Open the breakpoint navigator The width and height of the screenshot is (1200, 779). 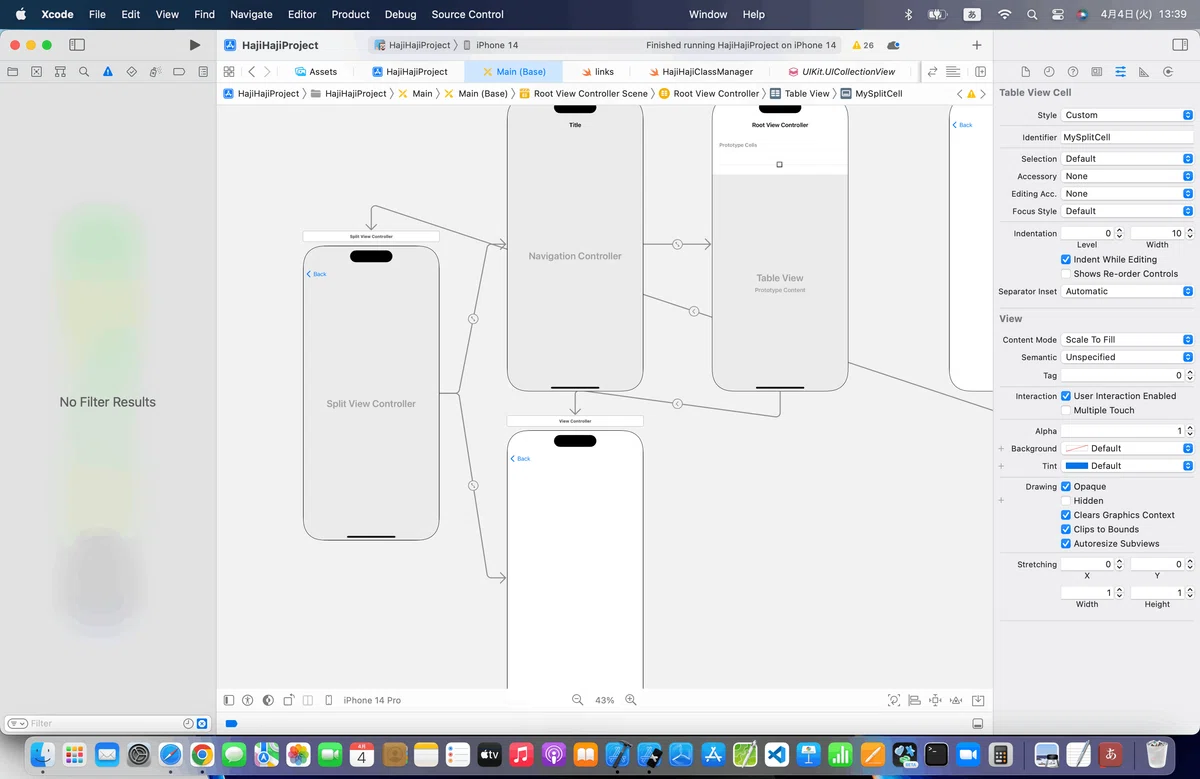[179, 72]
